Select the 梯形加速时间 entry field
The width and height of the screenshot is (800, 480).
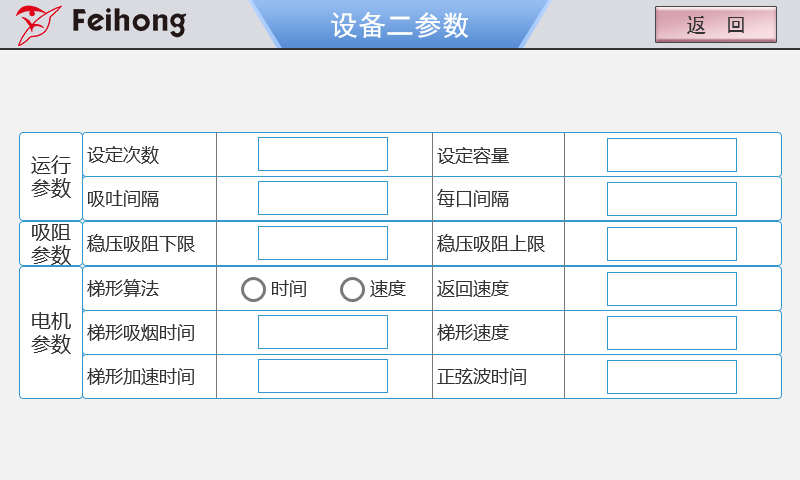[x=322, y=376]
